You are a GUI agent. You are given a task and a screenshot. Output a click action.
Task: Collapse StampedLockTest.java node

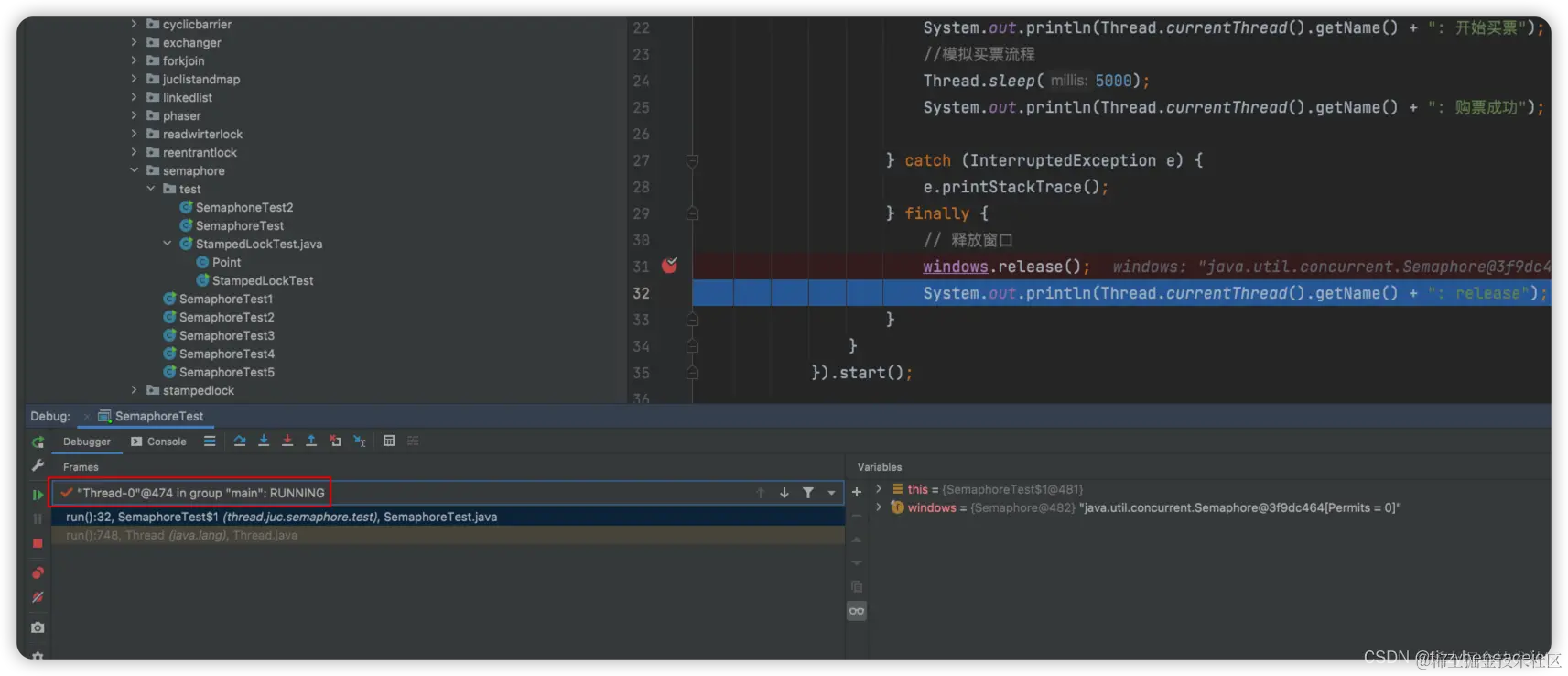(x=167, y=244)
